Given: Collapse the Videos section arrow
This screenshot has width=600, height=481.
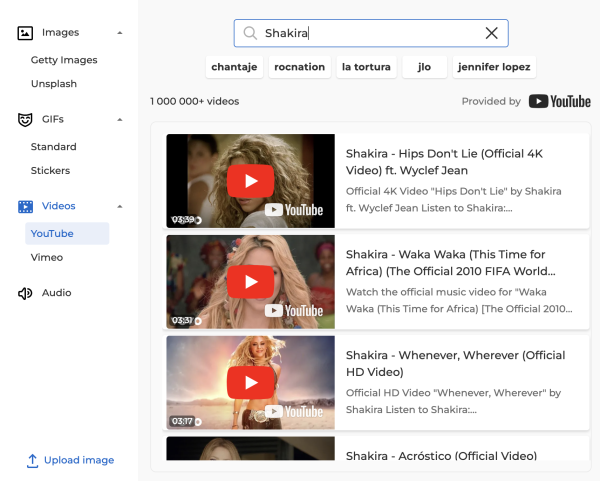Looking at the screenshot, I should click(120, 206).
